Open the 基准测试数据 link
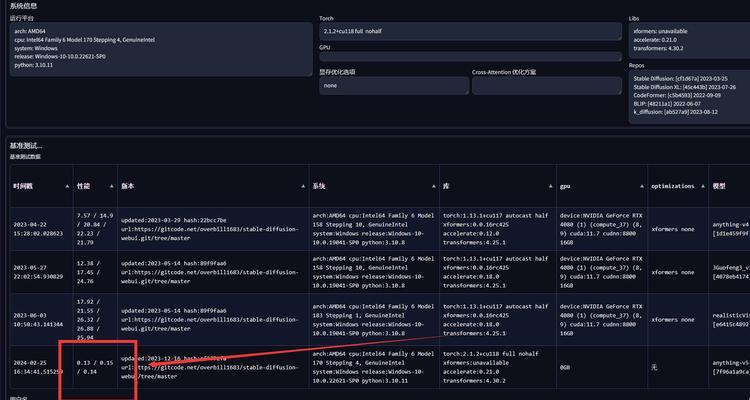 [25, 156]
